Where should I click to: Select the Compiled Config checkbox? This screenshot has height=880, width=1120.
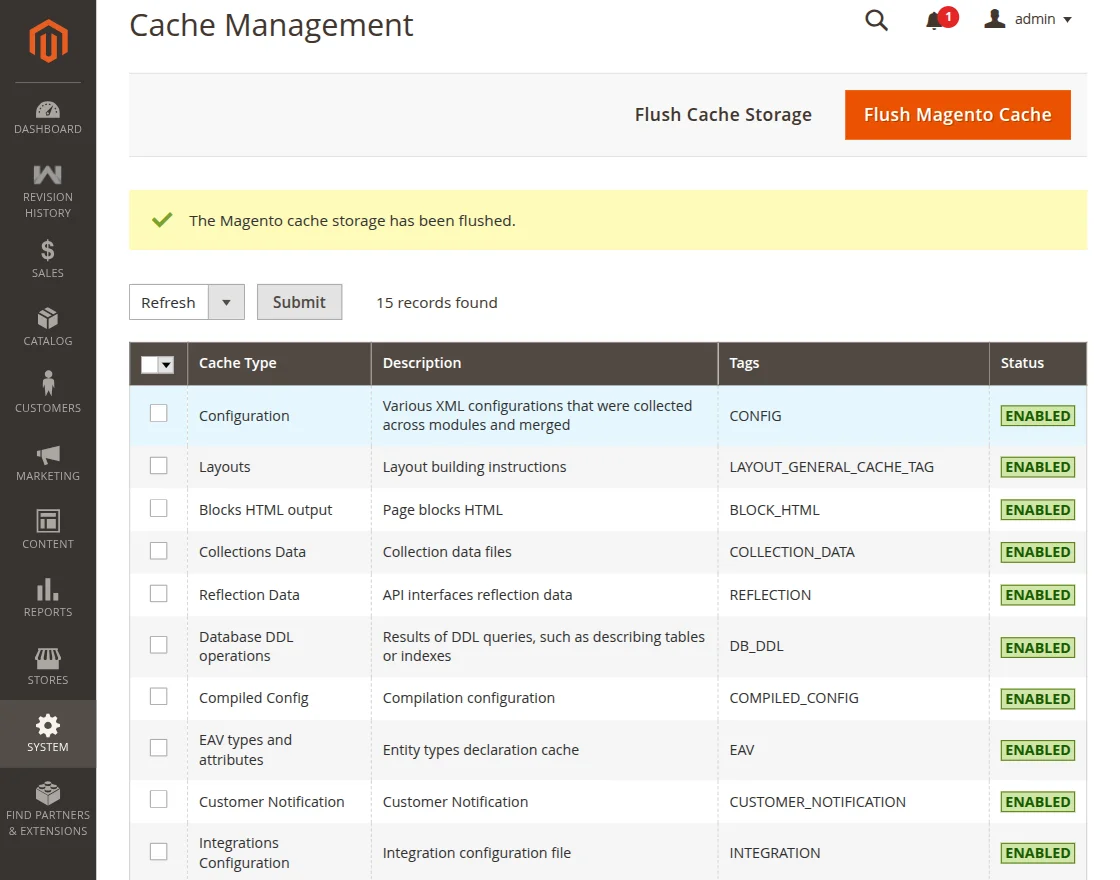(x=159, y=696)
